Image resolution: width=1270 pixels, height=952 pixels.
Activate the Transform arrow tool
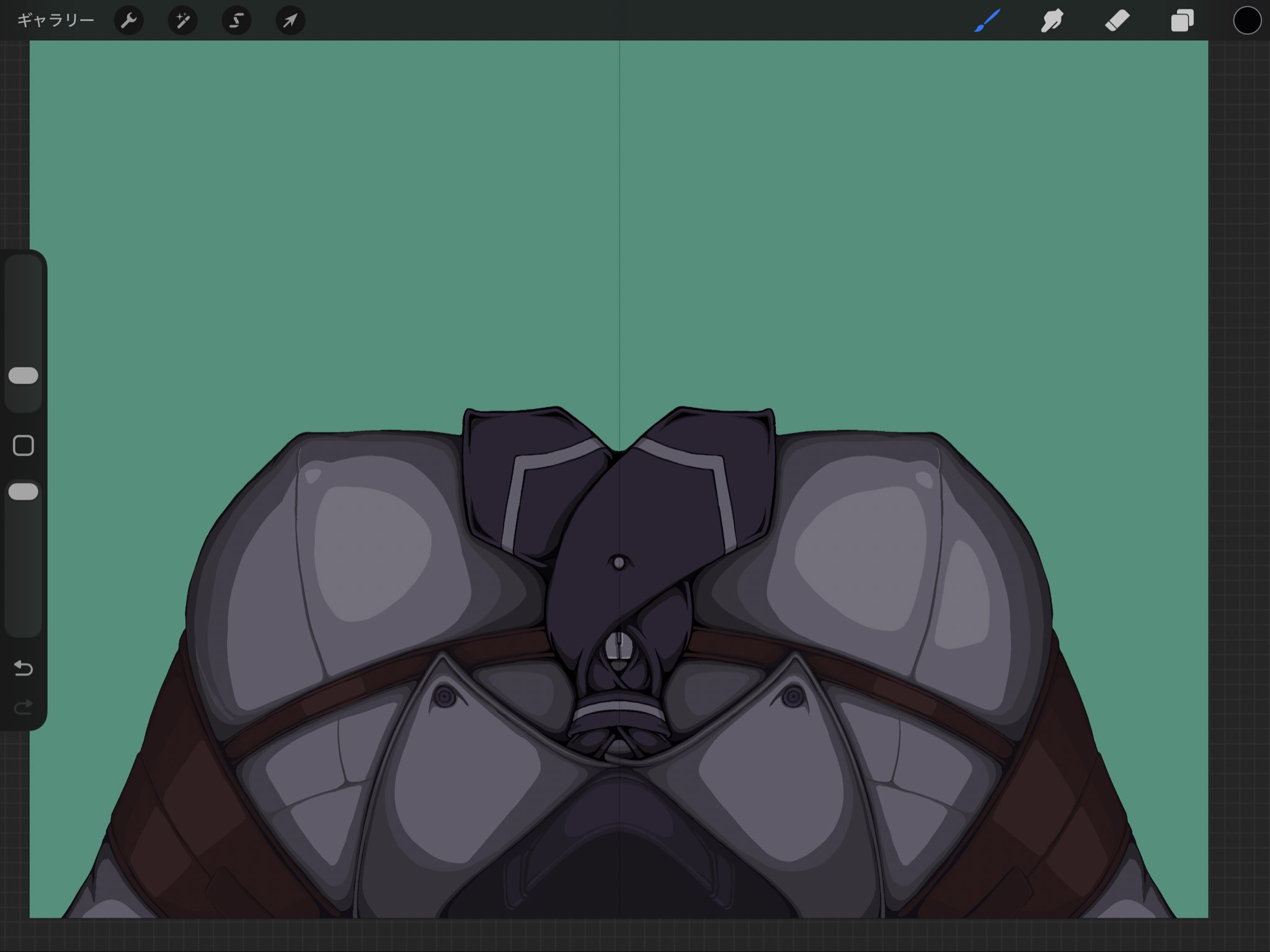tap(290, 21)
